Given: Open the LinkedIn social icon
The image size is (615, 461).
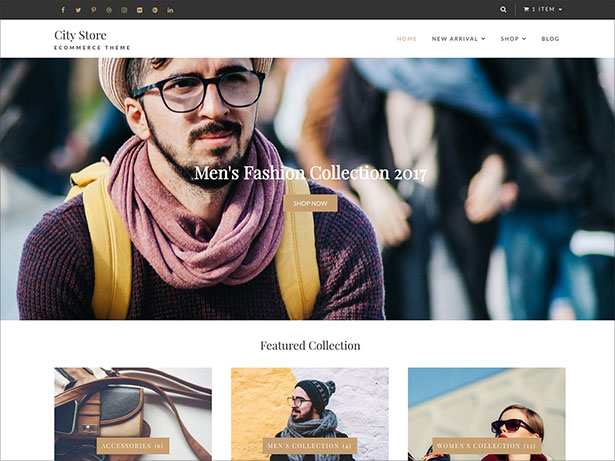Looking at the screenshot, I should pyautogui.click(x=170, y=9).
